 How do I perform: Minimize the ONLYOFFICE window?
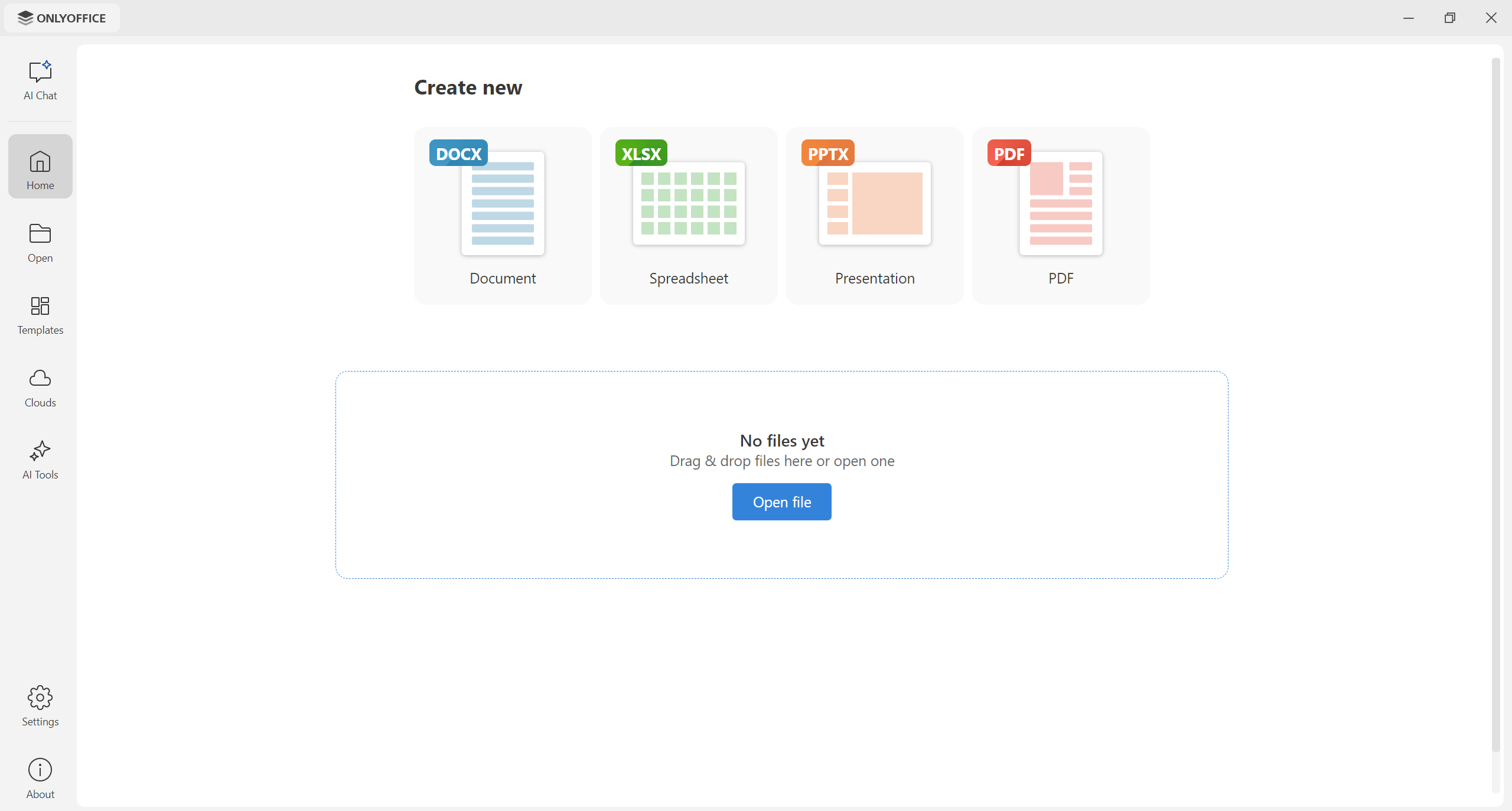(x=1409, y=18)
